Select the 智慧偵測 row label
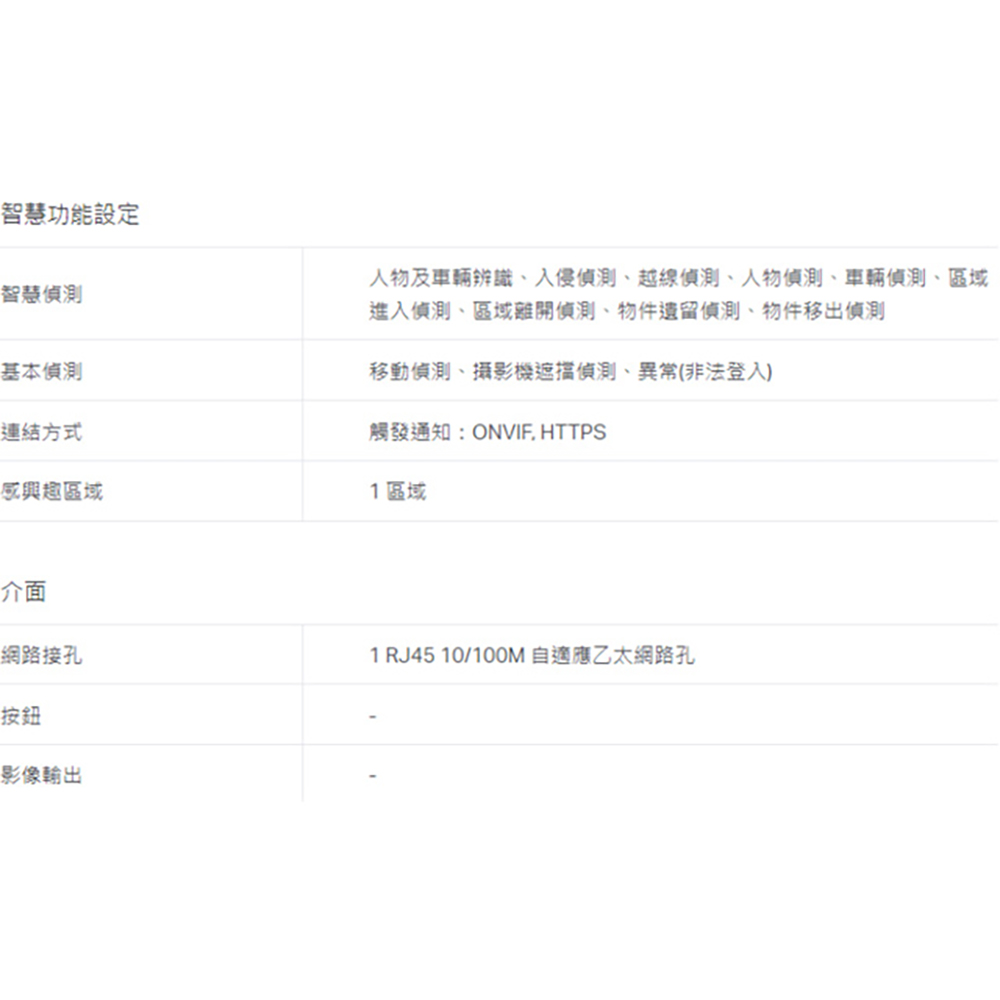1000x1000 pixels. point(42,294)
